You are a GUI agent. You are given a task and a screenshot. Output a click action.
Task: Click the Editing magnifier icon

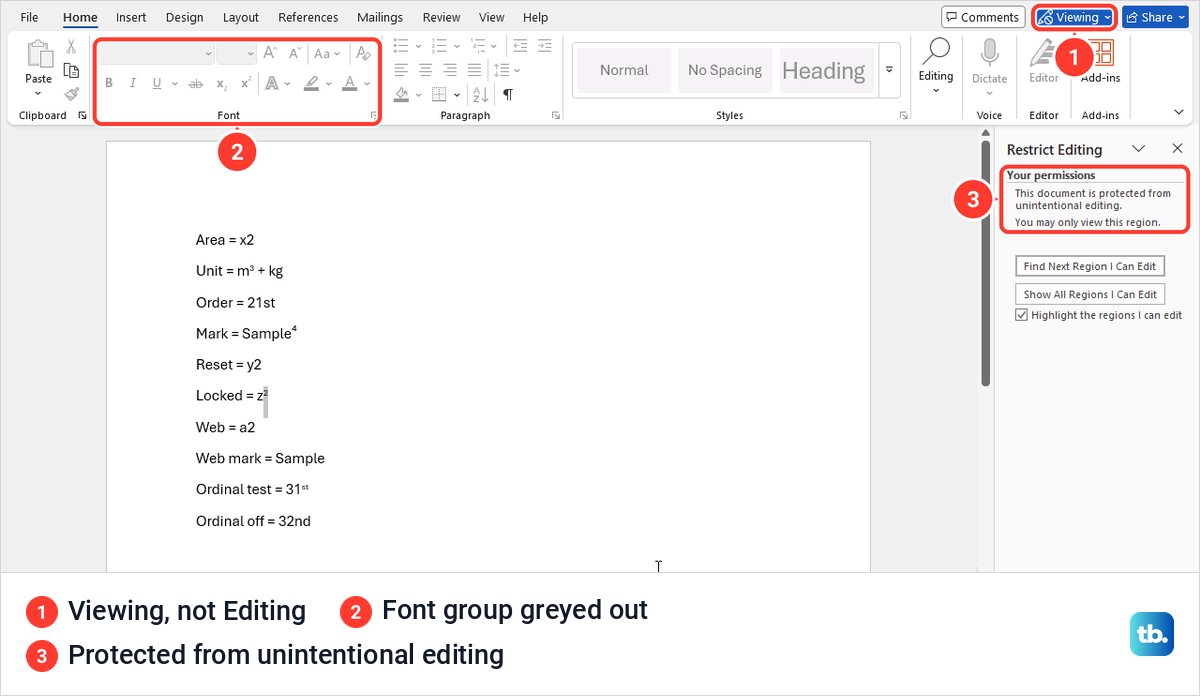click(x=936, y=52)
